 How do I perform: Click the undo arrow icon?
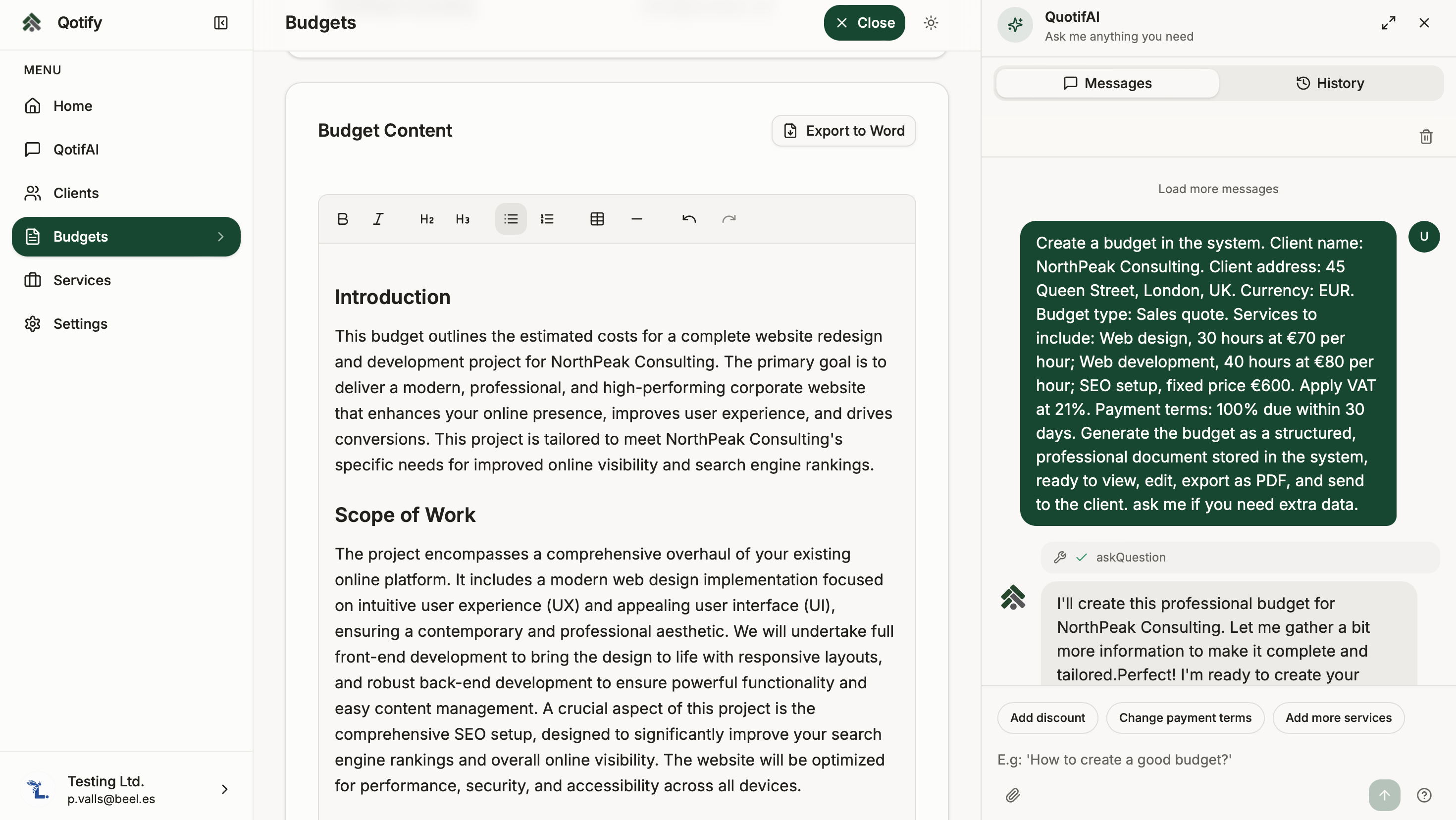[688, 219]
